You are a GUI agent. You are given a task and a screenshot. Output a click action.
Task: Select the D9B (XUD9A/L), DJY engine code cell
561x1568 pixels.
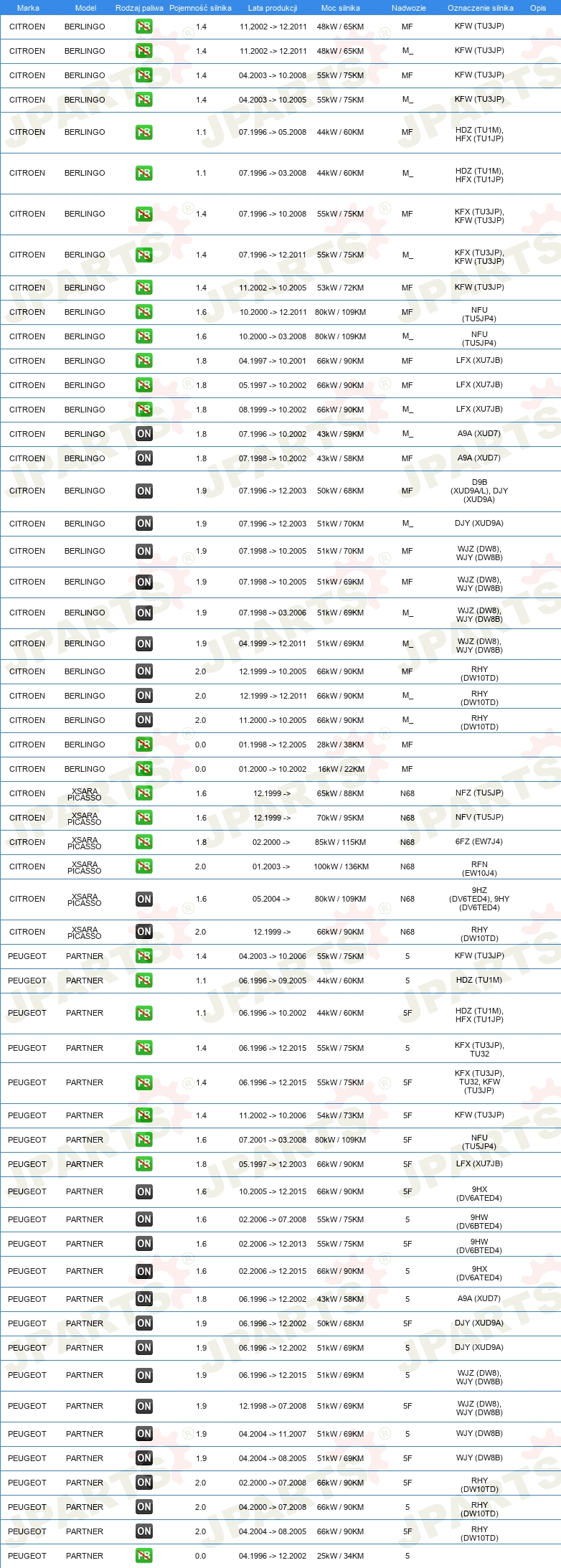(x=479, y=491)
